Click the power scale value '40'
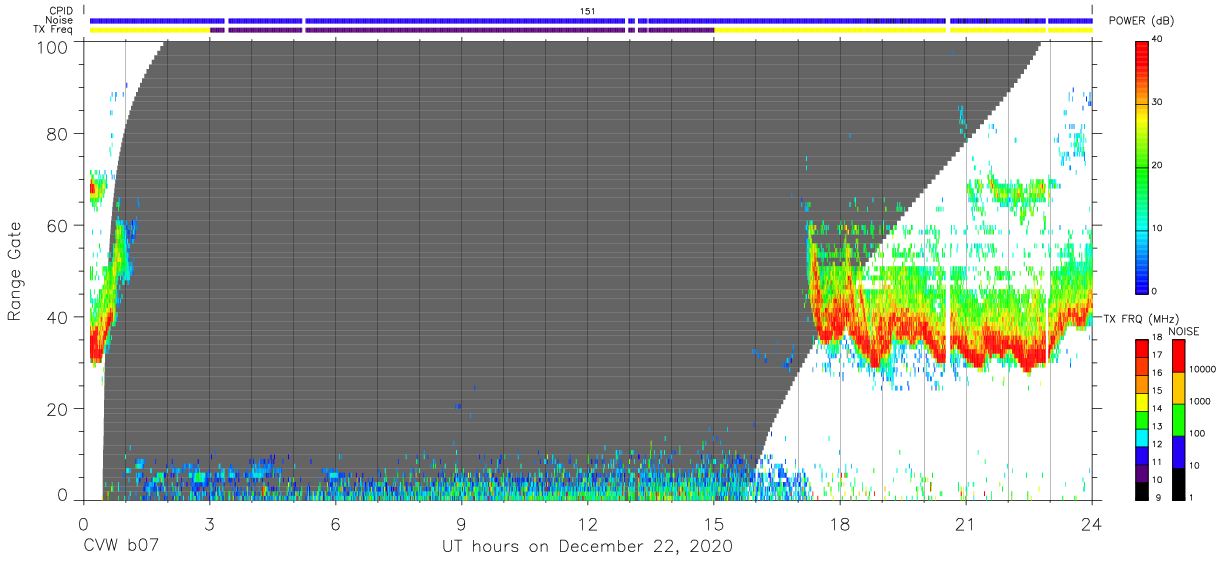This screenshot has width=1228, height=567. click(x=1157, y=40)
